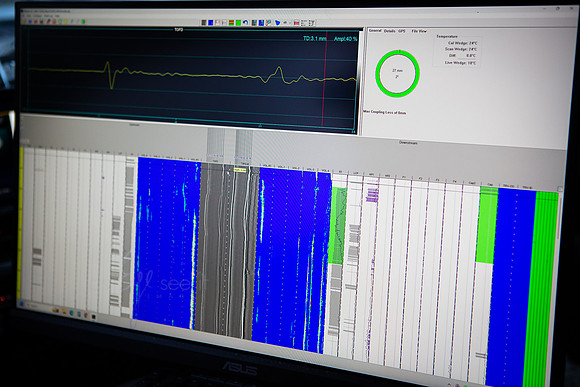Click the 'Max Coupling Loss' label
Screen dimensions: 580x387
tap(385, 112)
